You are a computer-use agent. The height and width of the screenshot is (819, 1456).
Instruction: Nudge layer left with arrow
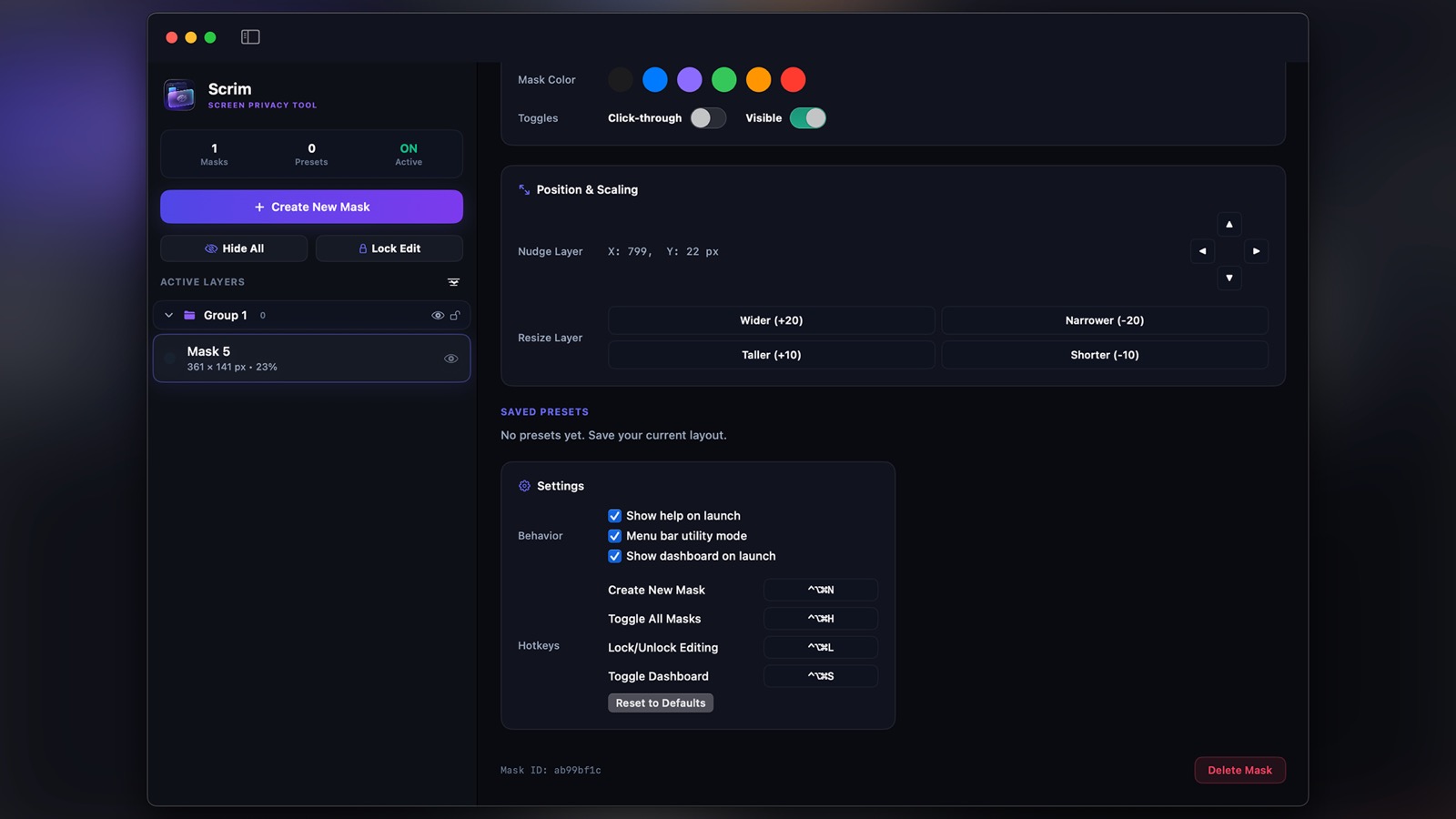[x=1203, y=251]
